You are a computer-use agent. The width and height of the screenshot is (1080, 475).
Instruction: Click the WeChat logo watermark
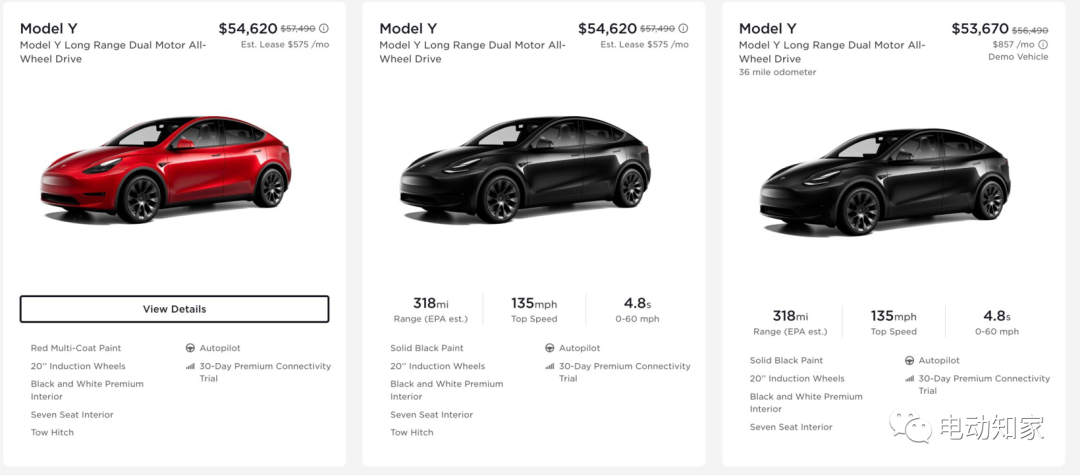coord(910,425)
